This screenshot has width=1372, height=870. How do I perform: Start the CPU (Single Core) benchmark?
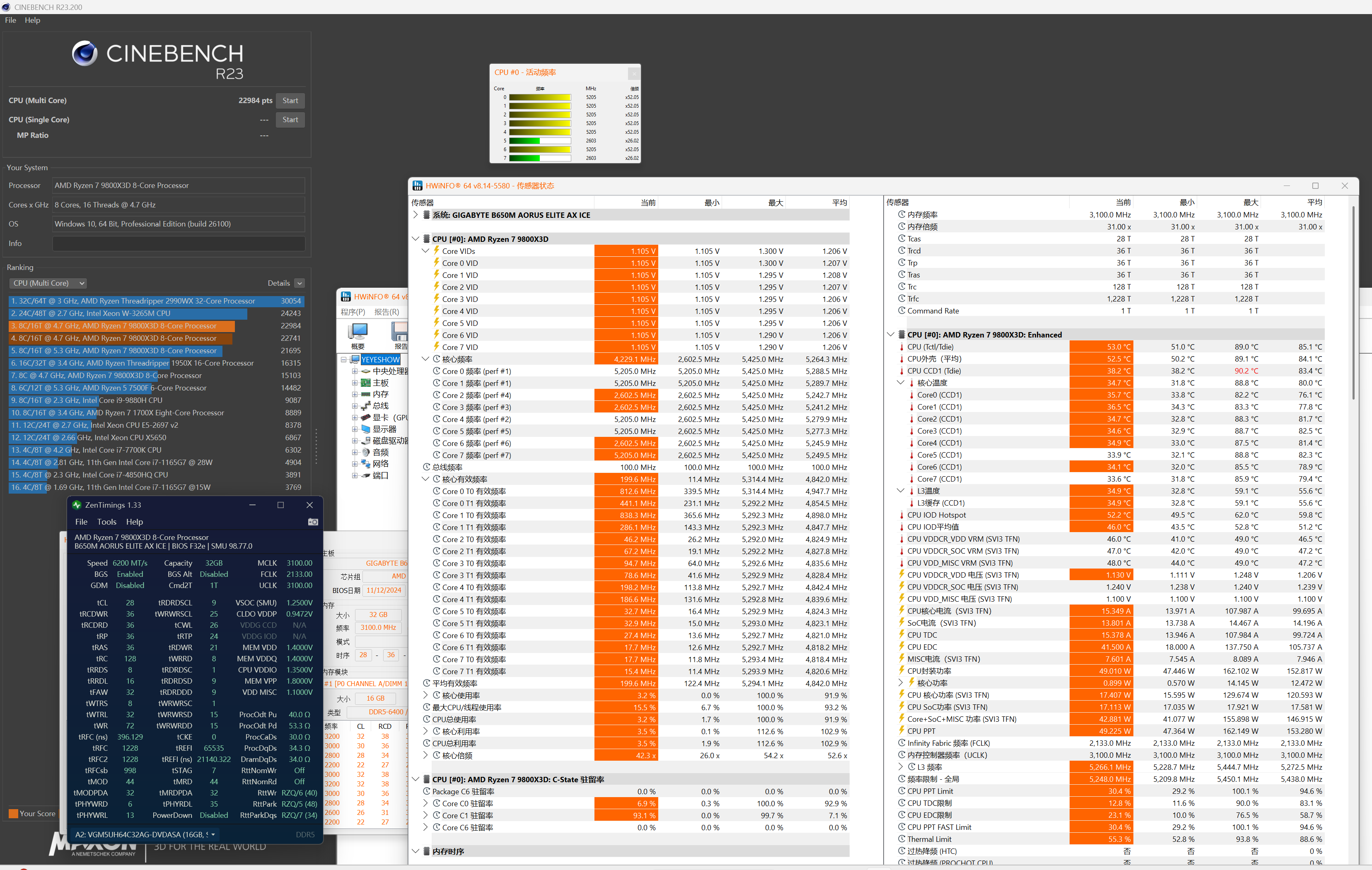(290, 120)
